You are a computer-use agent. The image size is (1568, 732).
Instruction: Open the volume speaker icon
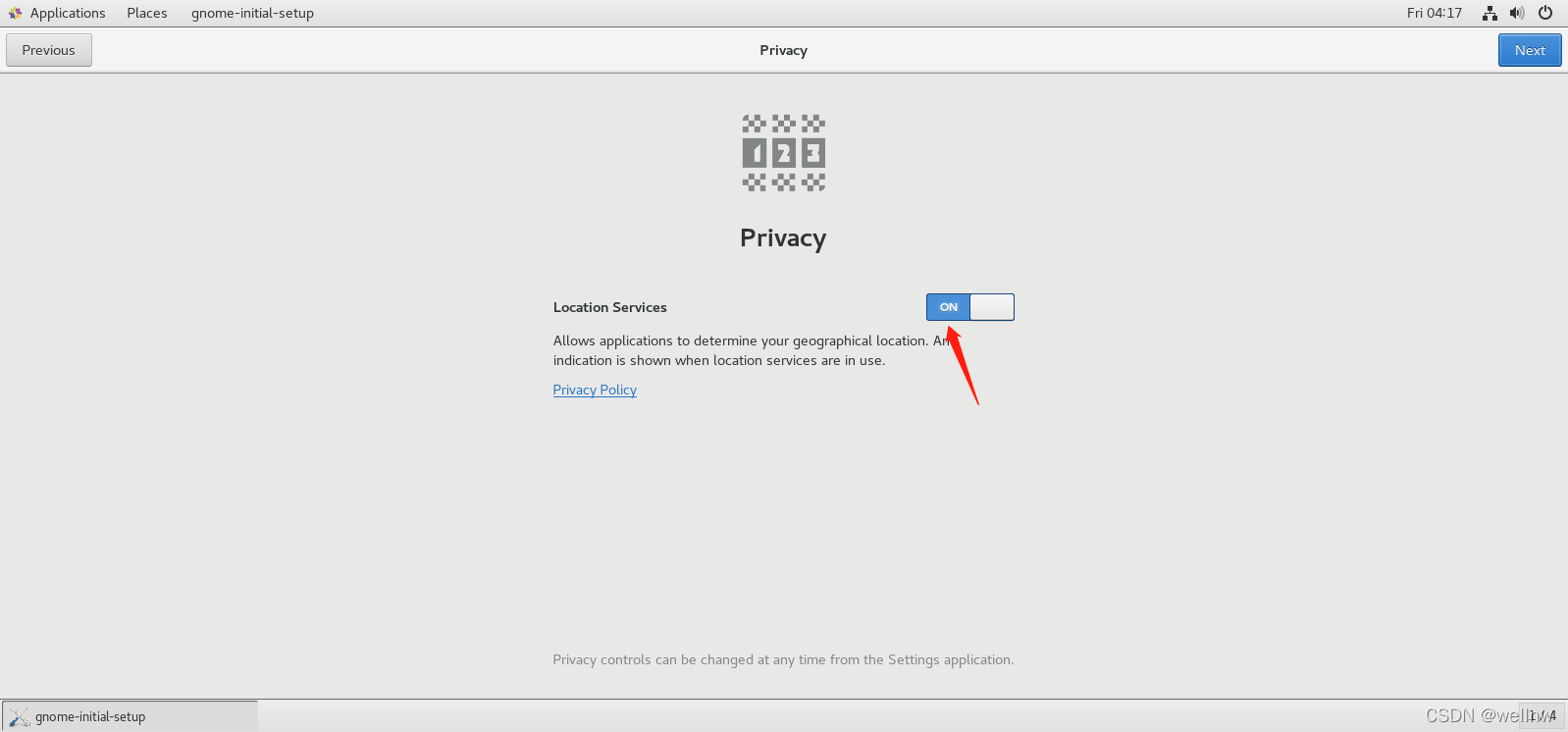(x=1517, y=13)
